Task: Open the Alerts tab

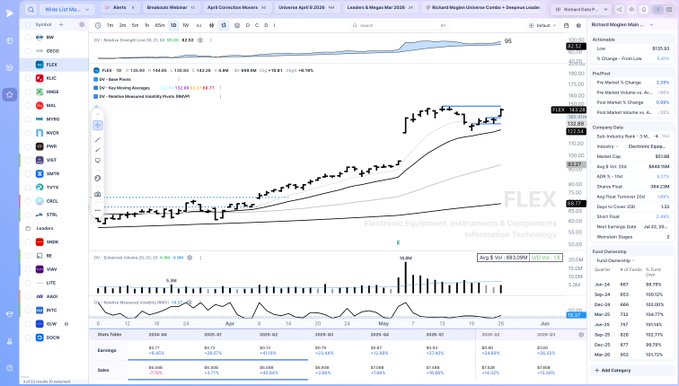Action: (120, 8)
